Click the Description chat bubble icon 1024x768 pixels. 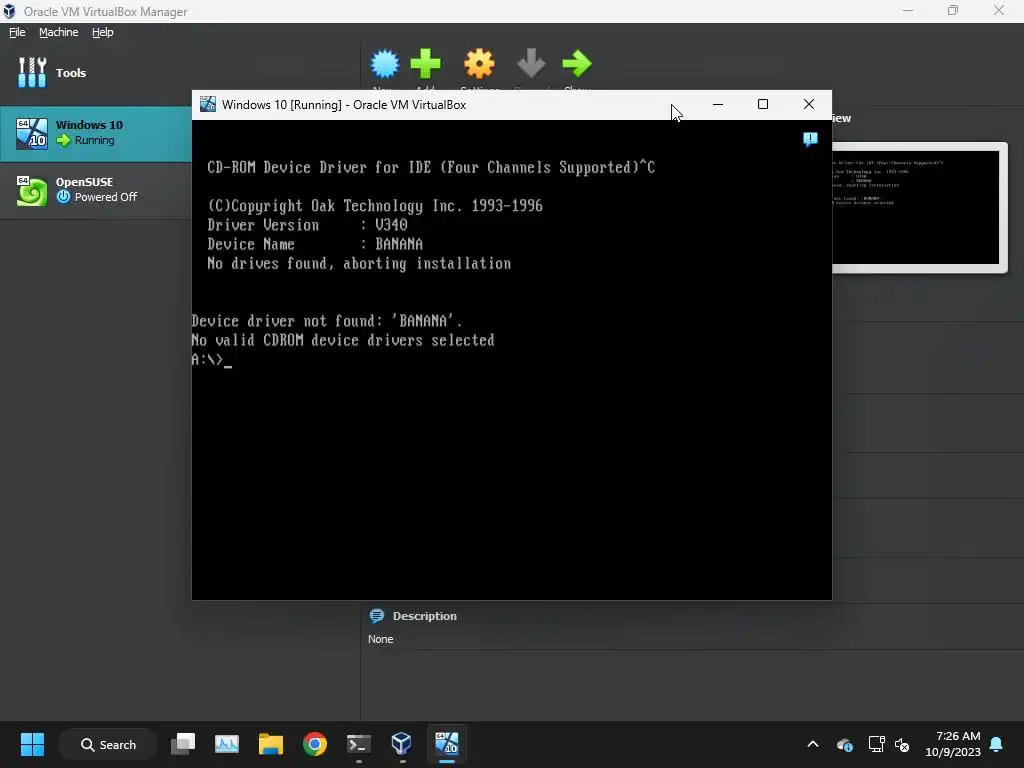pyautogui.click(x=377, y=616)
